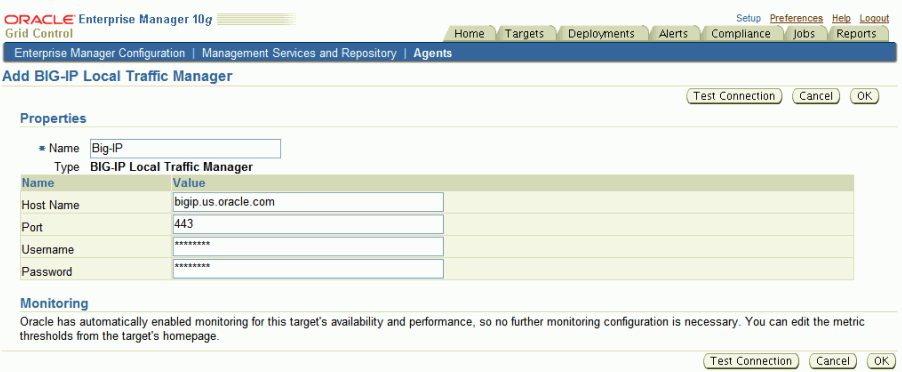Go to the Alerts tab
Image resolution: width=902 pixels, height=372 pixels.
[x=673, y=33]
